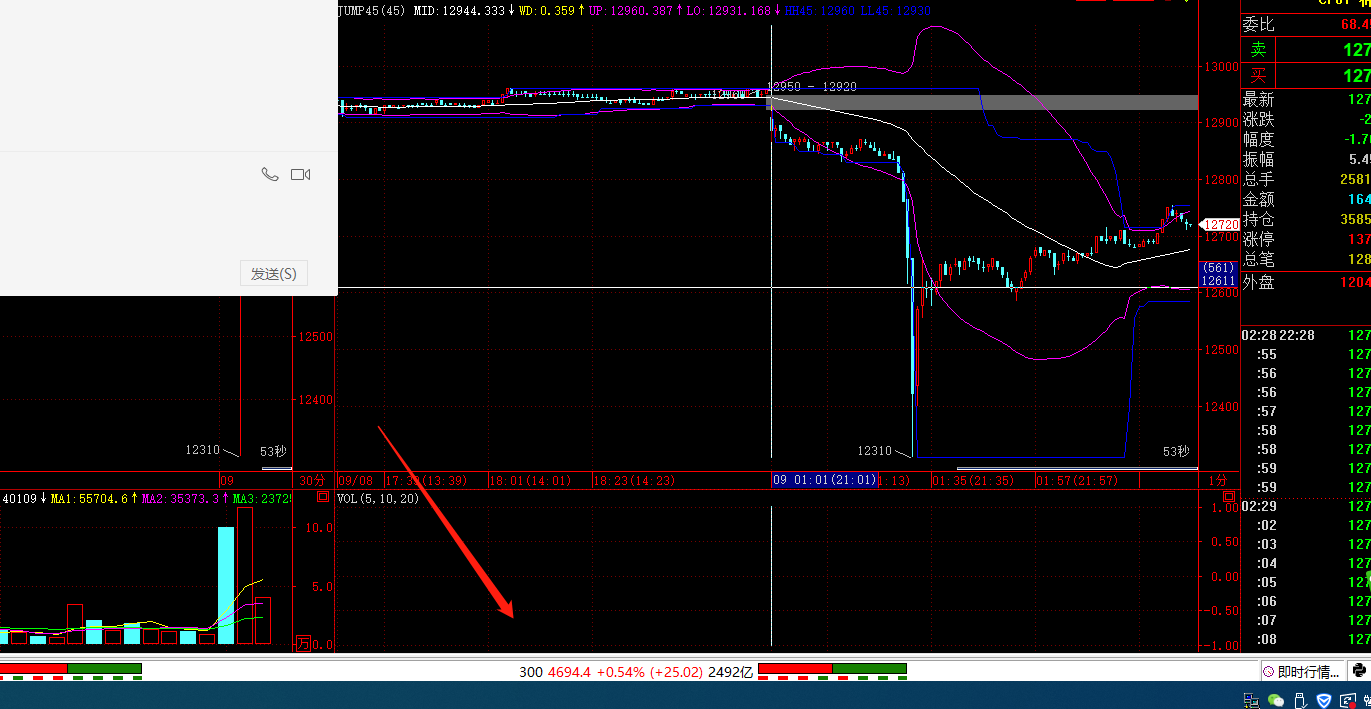
Task: Click the 01:57(21:57) time axis label
Action: (x=1078, y=481)
